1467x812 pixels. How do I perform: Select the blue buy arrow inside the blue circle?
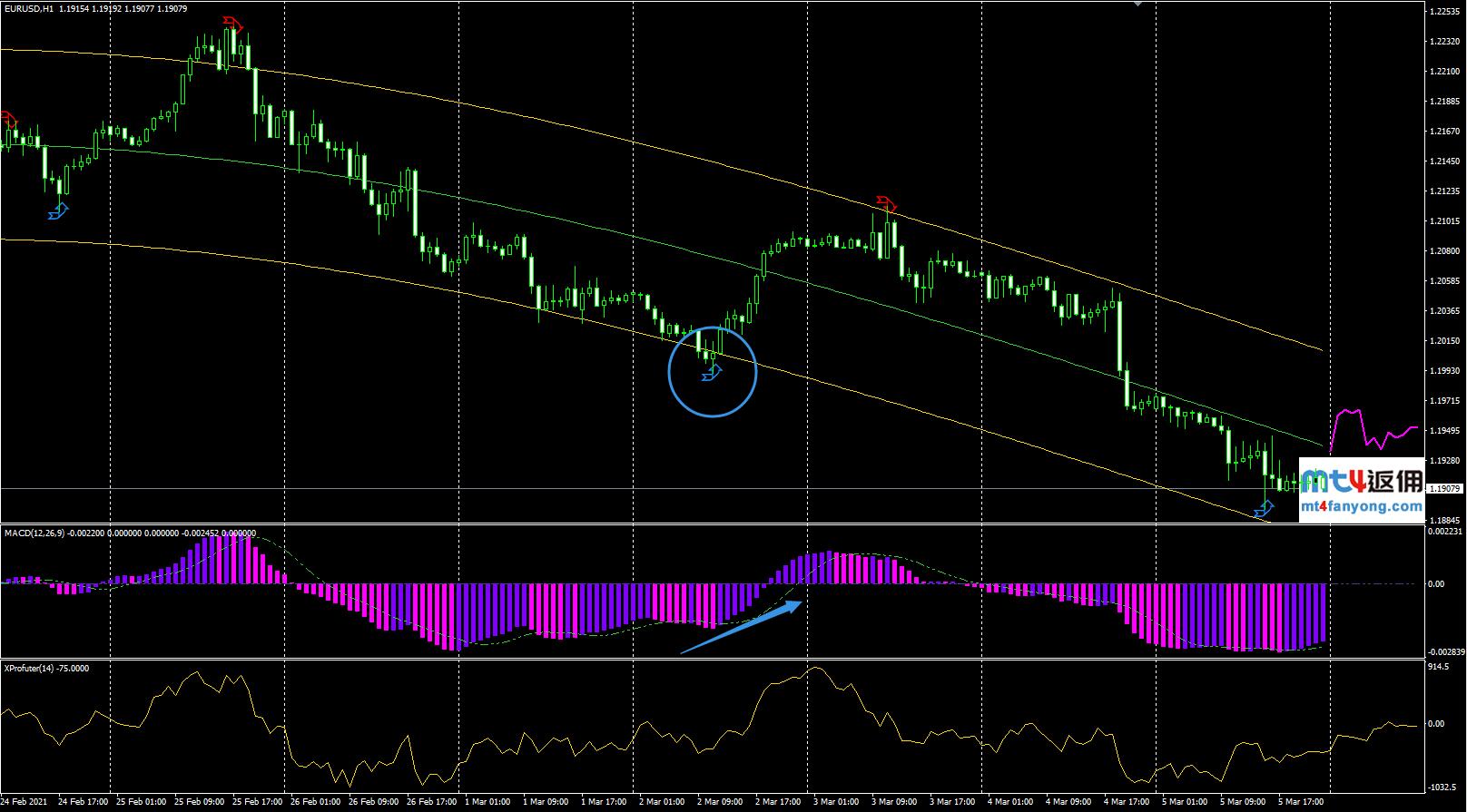[713, 373]
